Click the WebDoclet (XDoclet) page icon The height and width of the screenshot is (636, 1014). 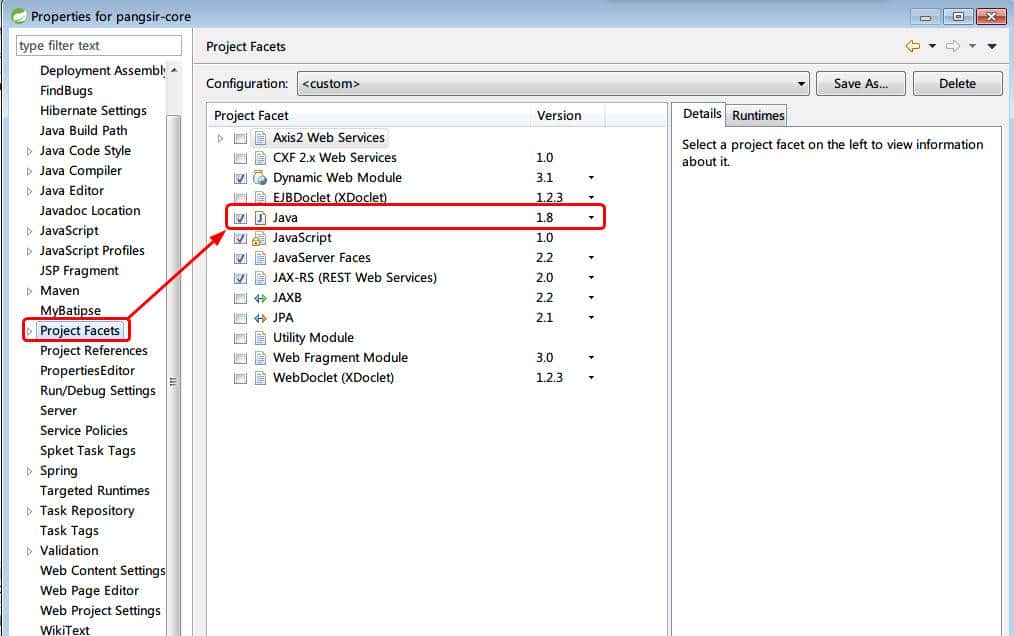pos(260,378)
